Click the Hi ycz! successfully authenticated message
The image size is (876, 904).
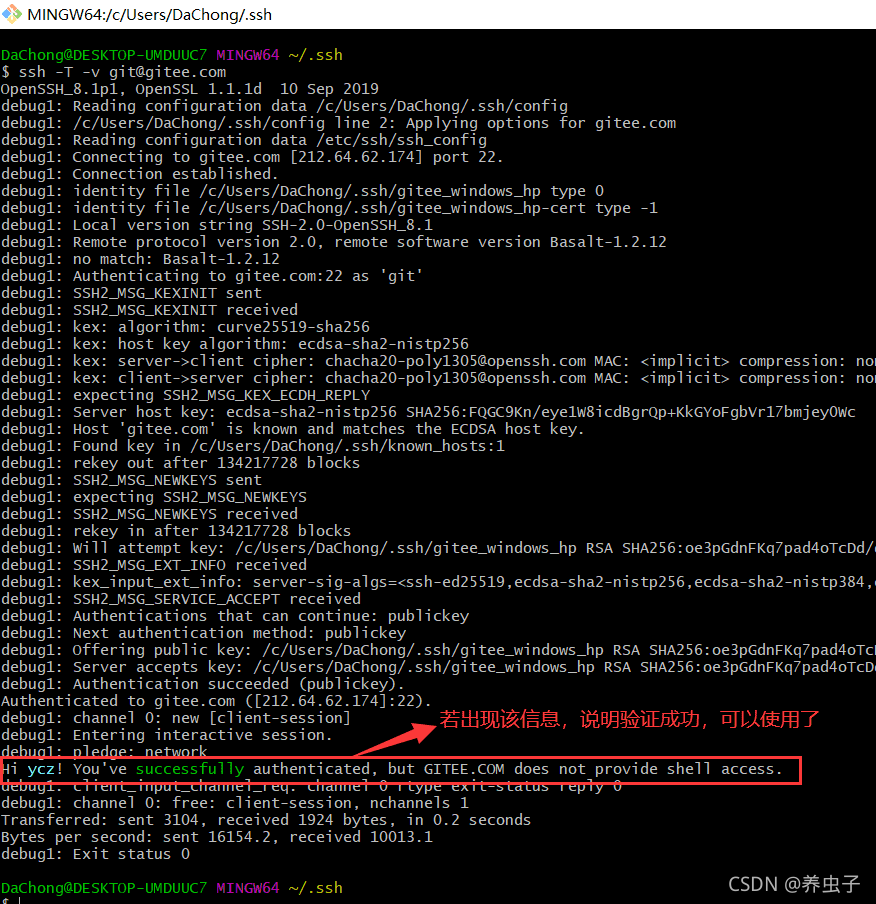(392, 769)
